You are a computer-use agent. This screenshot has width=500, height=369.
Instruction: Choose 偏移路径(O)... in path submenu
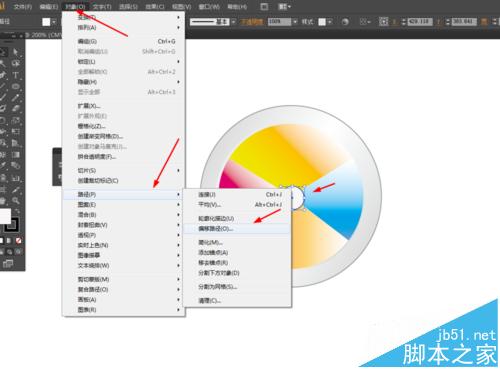[237, 229]
